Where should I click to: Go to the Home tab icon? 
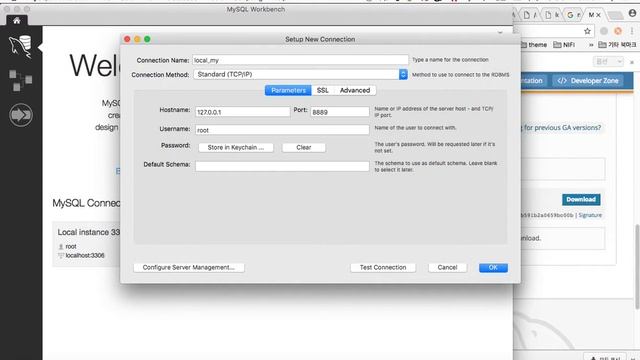(17, 20)
